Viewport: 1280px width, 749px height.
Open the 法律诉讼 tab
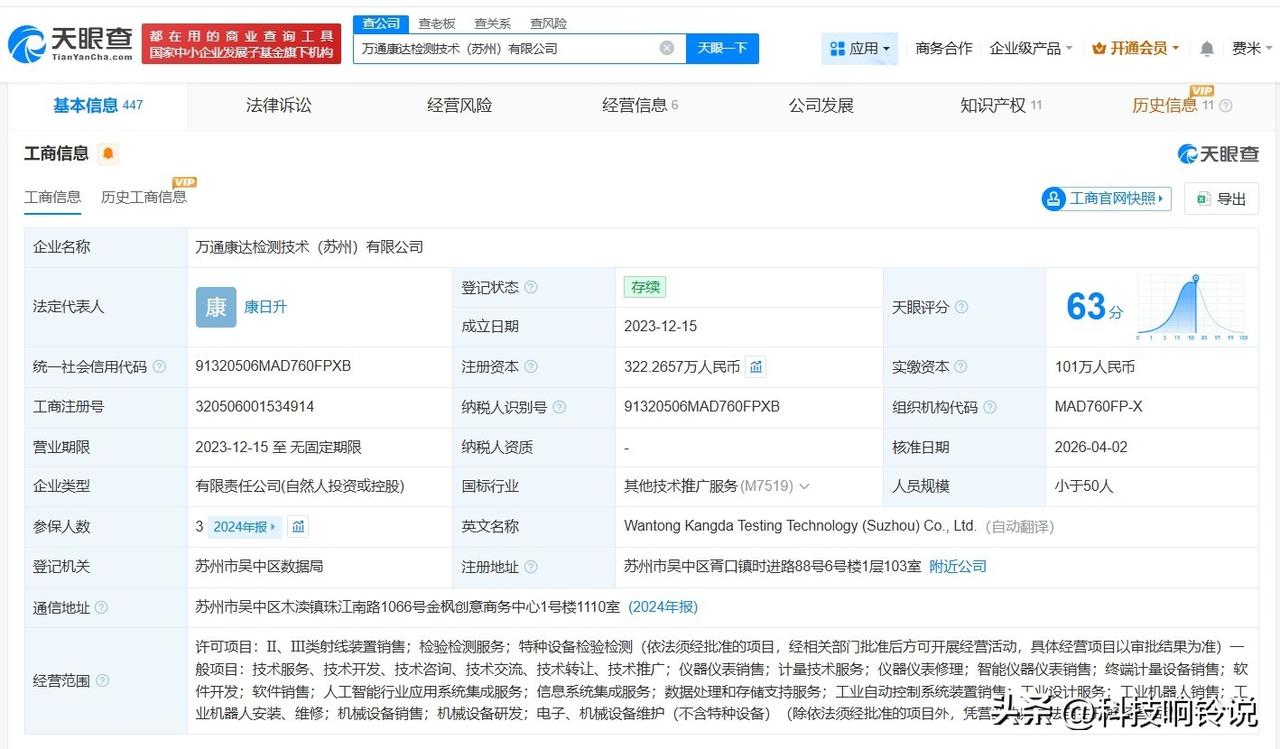279,105
